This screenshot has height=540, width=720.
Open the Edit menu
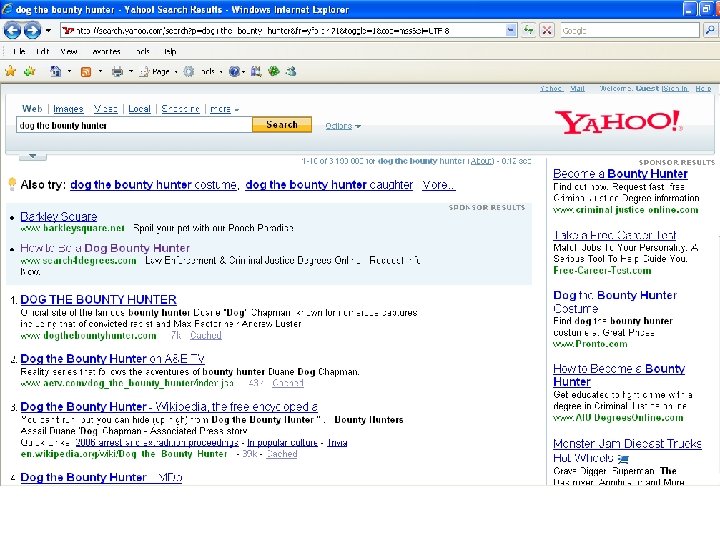(42, 51)
